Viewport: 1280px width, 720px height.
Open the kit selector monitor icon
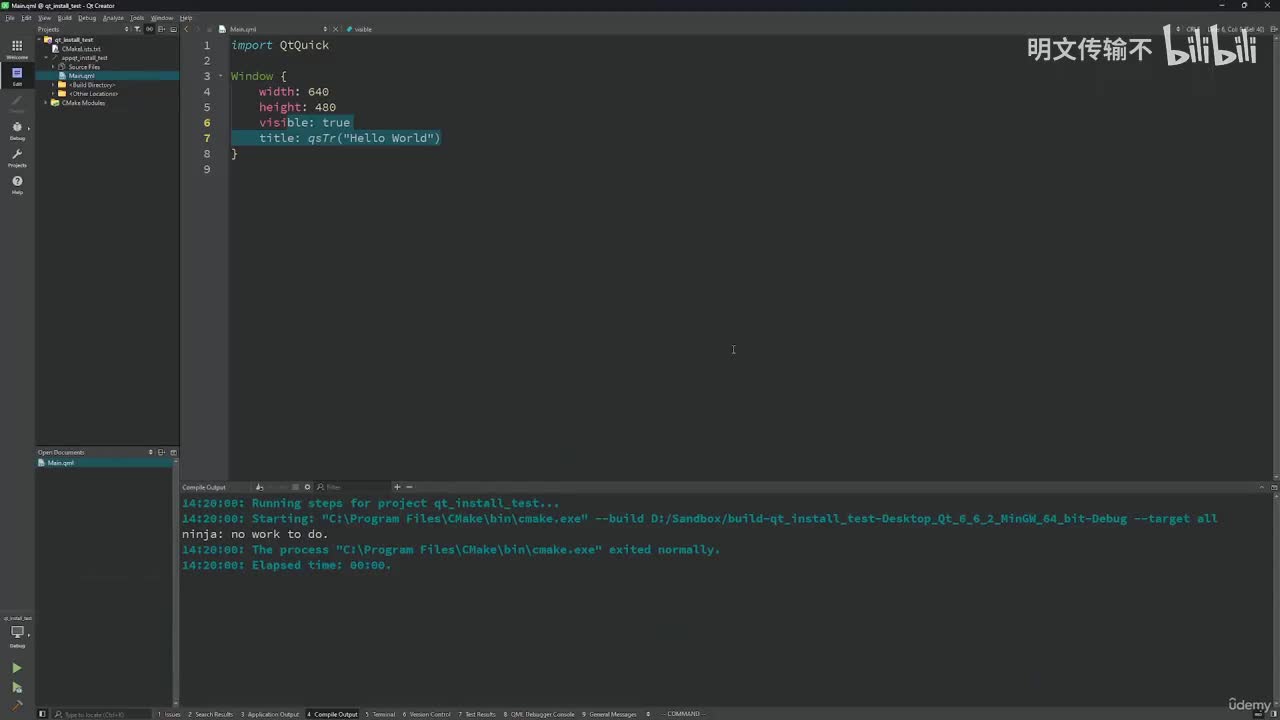coord(17,632)
